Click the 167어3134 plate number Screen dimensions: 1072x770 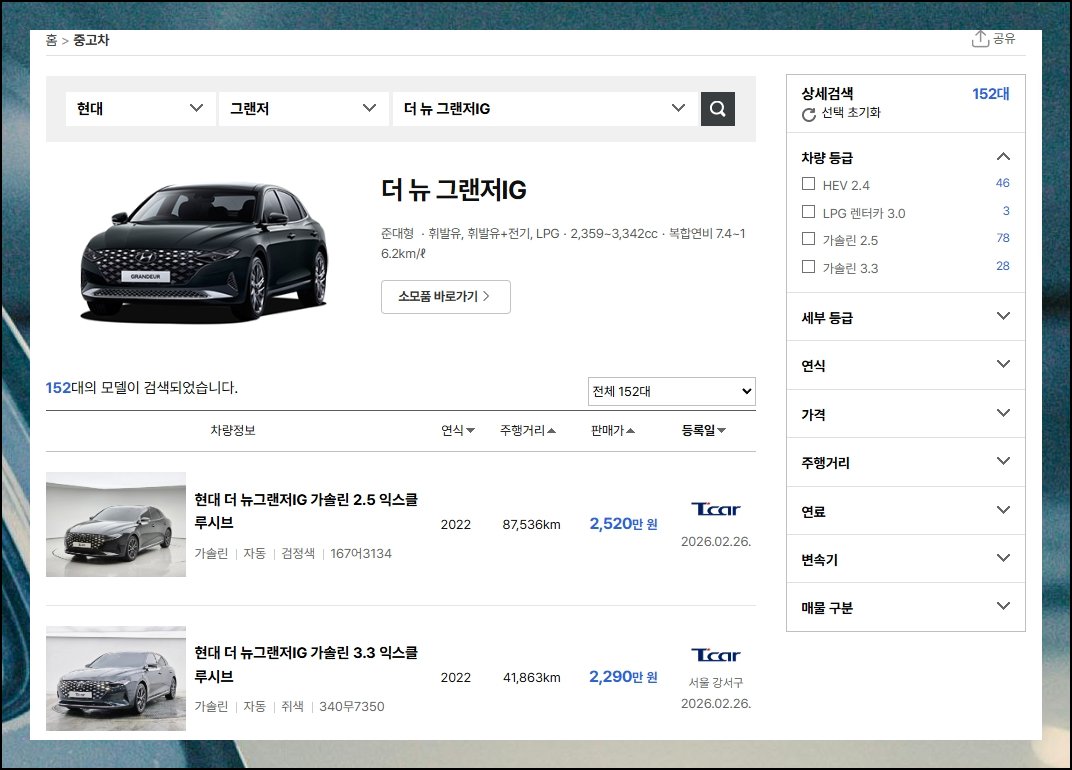361,553
